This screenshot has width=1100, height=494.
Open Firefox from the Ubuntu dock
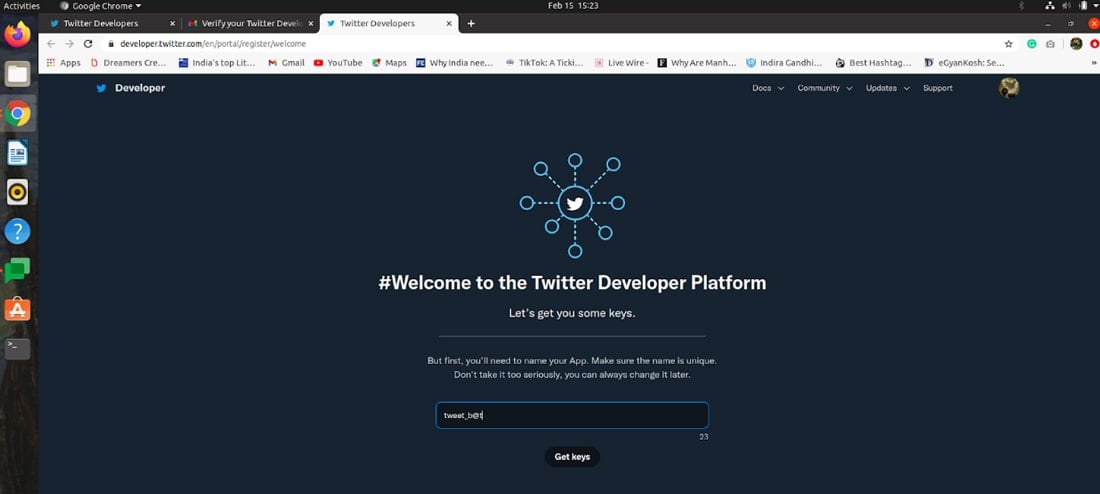(x=18, y=34)
